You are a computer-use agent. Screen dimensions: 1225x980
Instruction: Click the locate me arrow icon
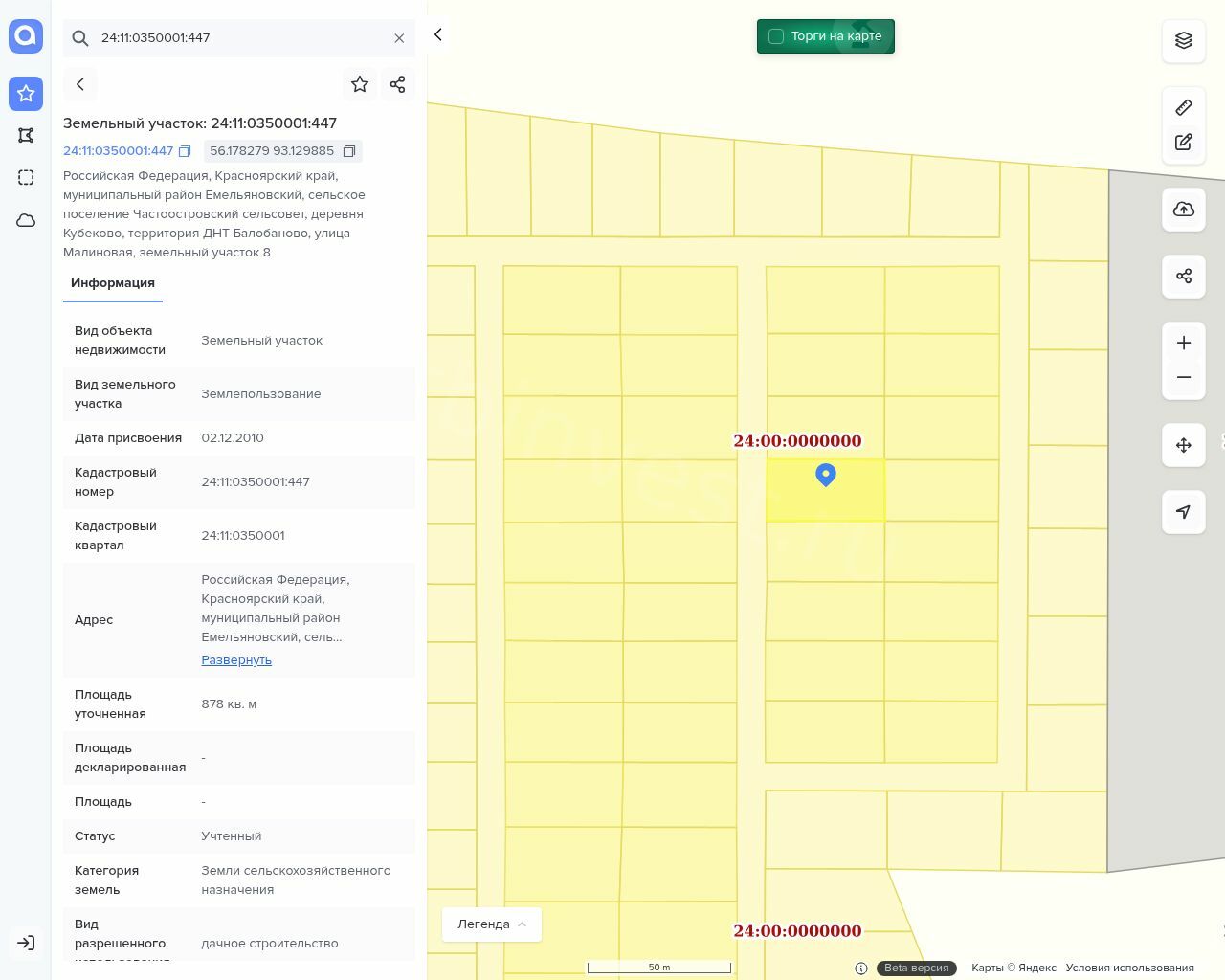(x=1184, y=512)
